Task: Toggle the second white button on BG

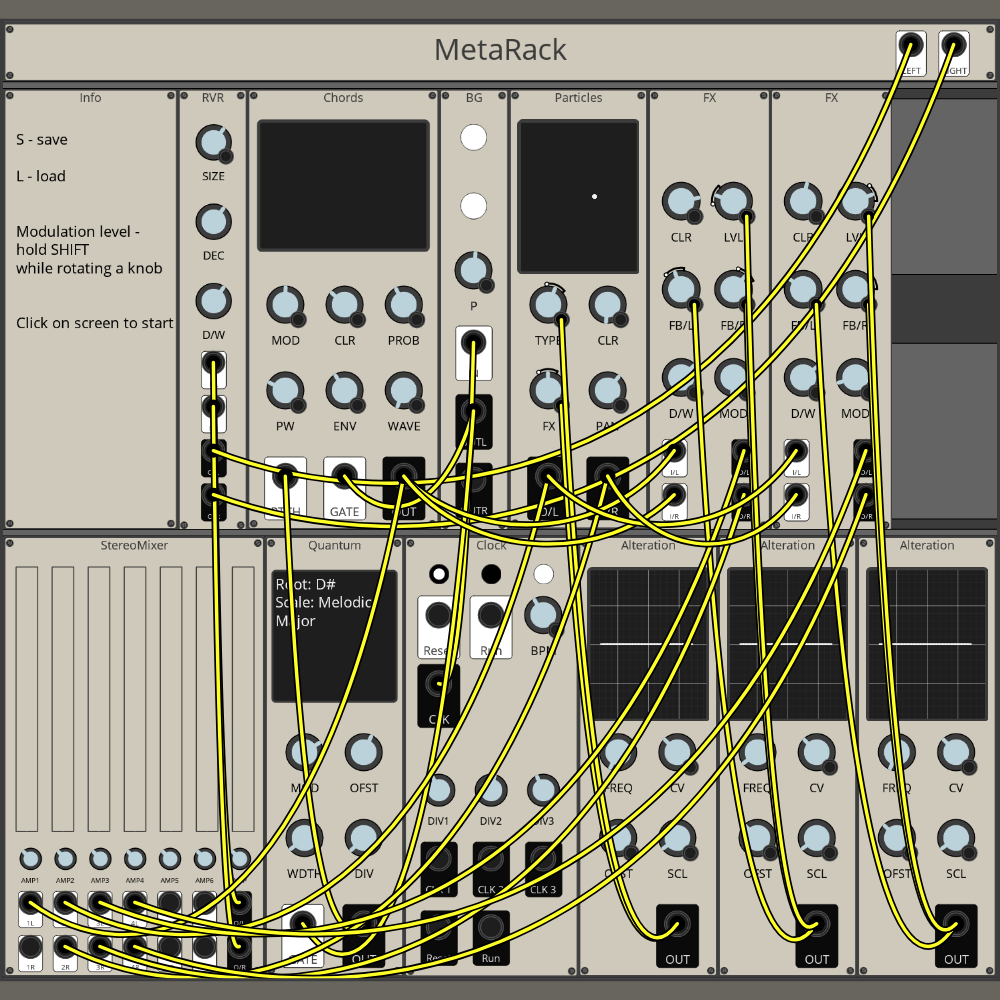Action: point(473,206)
